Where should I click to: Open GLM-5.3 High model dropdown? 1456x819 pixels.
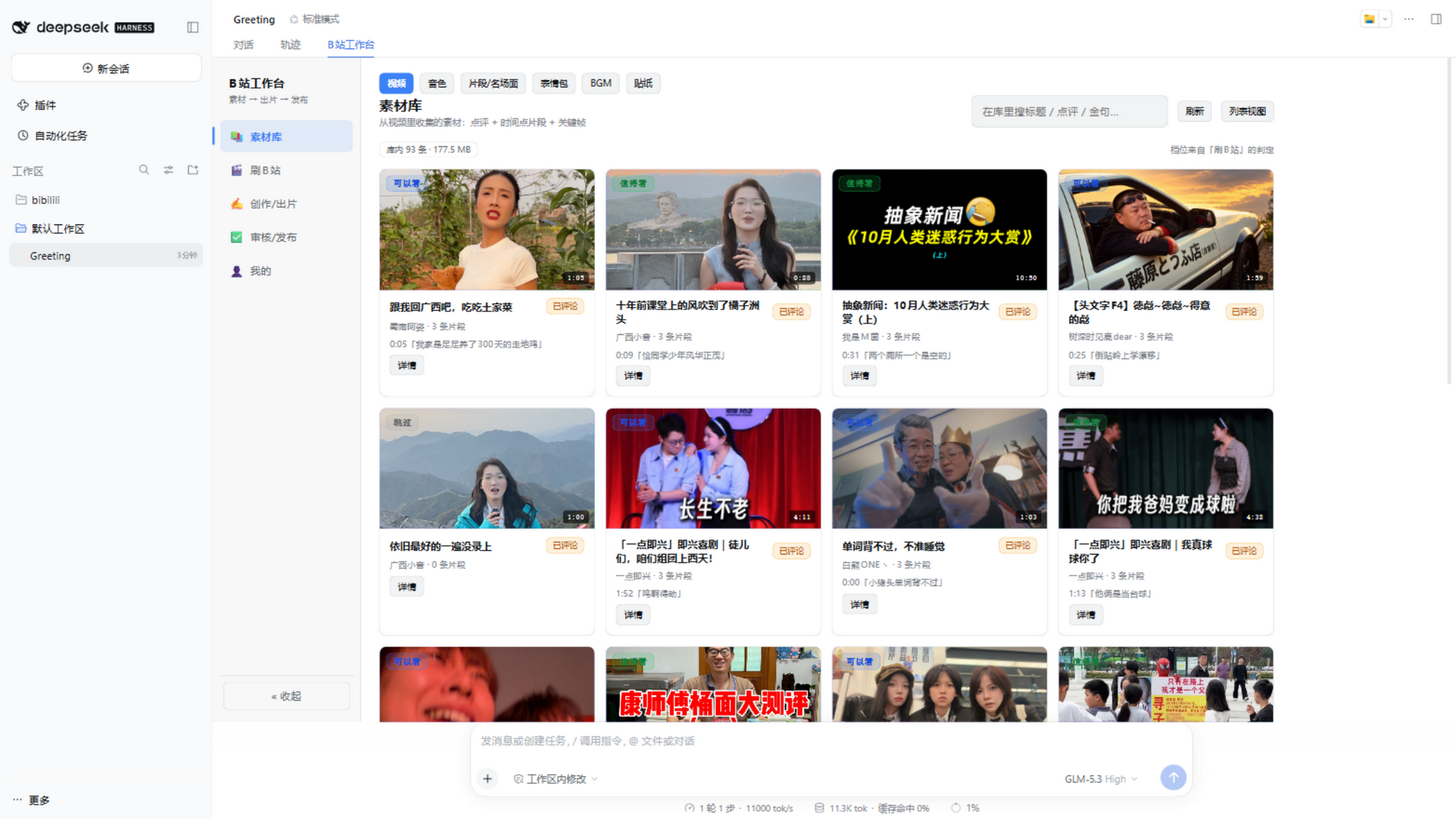(x=1100, y=779)
